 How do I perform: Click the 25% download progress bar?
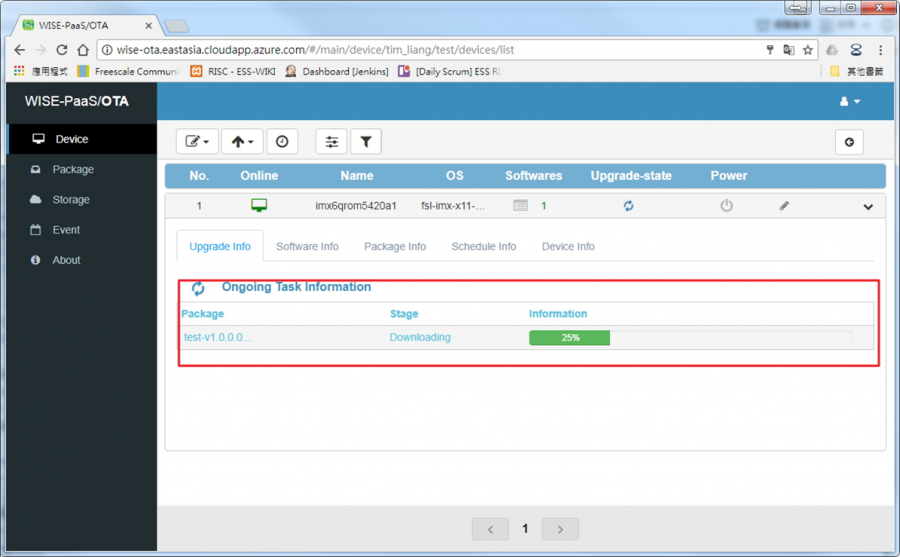click(x=690, y=338)
